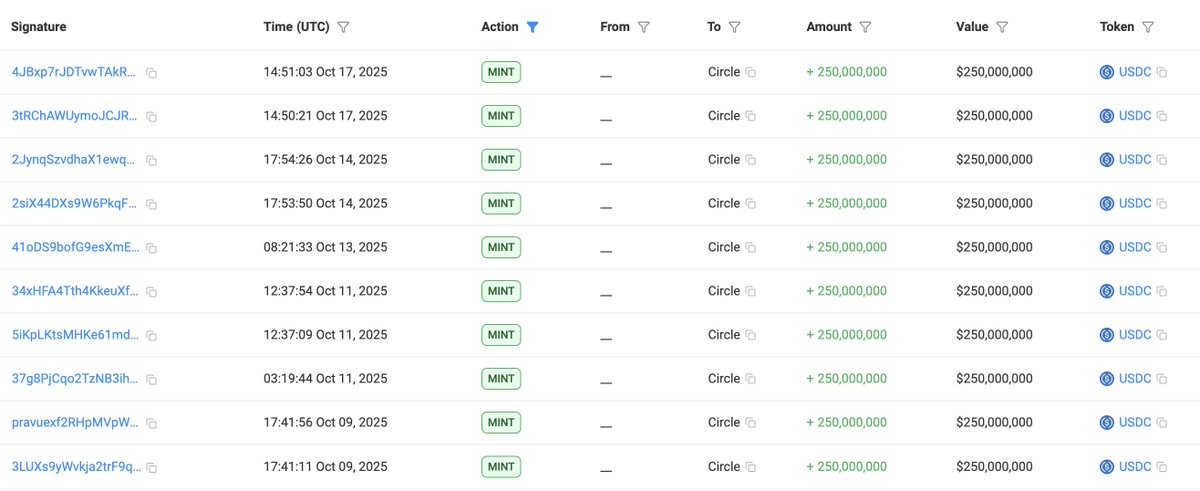Copy Circle address in 08:21:33 Oct 13 row
Screen dimensions: 1200x491
click(x=750, y=248)
